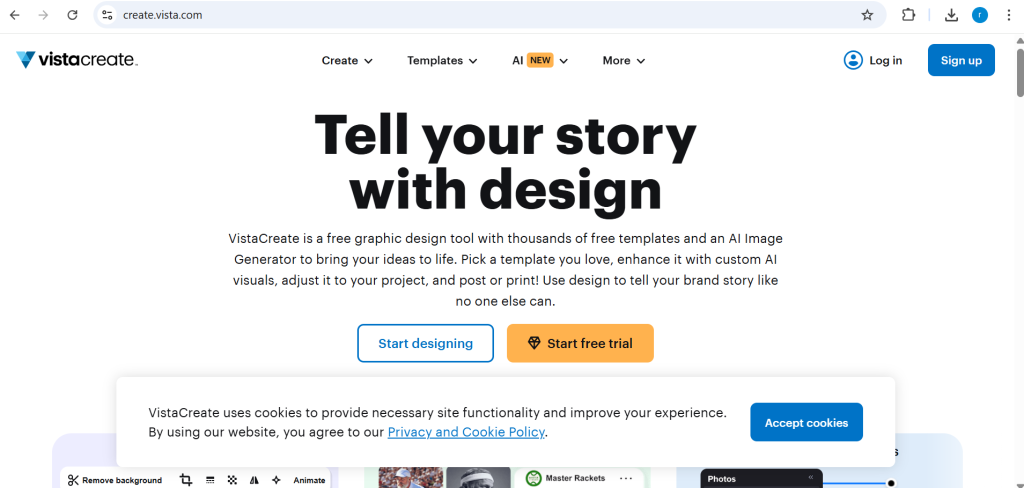
Task: Bookmark this page with the star icon
Action: 867,15
